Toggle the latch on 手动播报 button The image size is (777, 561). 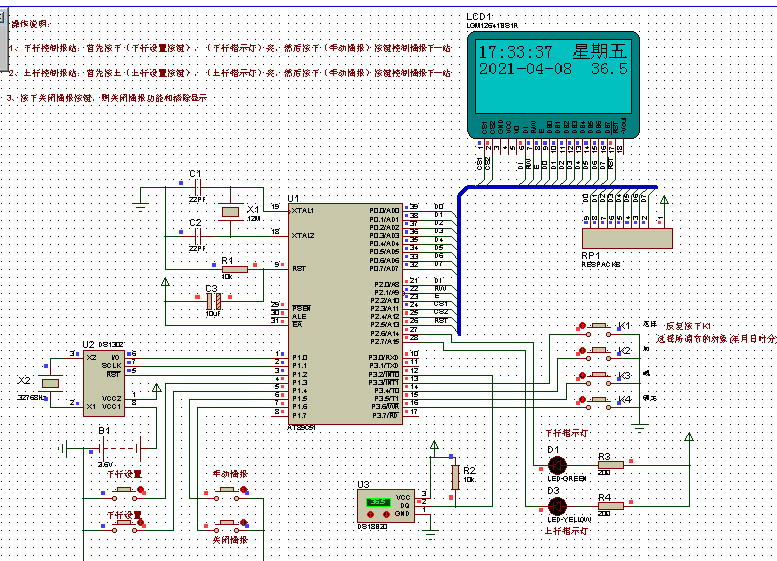pos(244,490)
